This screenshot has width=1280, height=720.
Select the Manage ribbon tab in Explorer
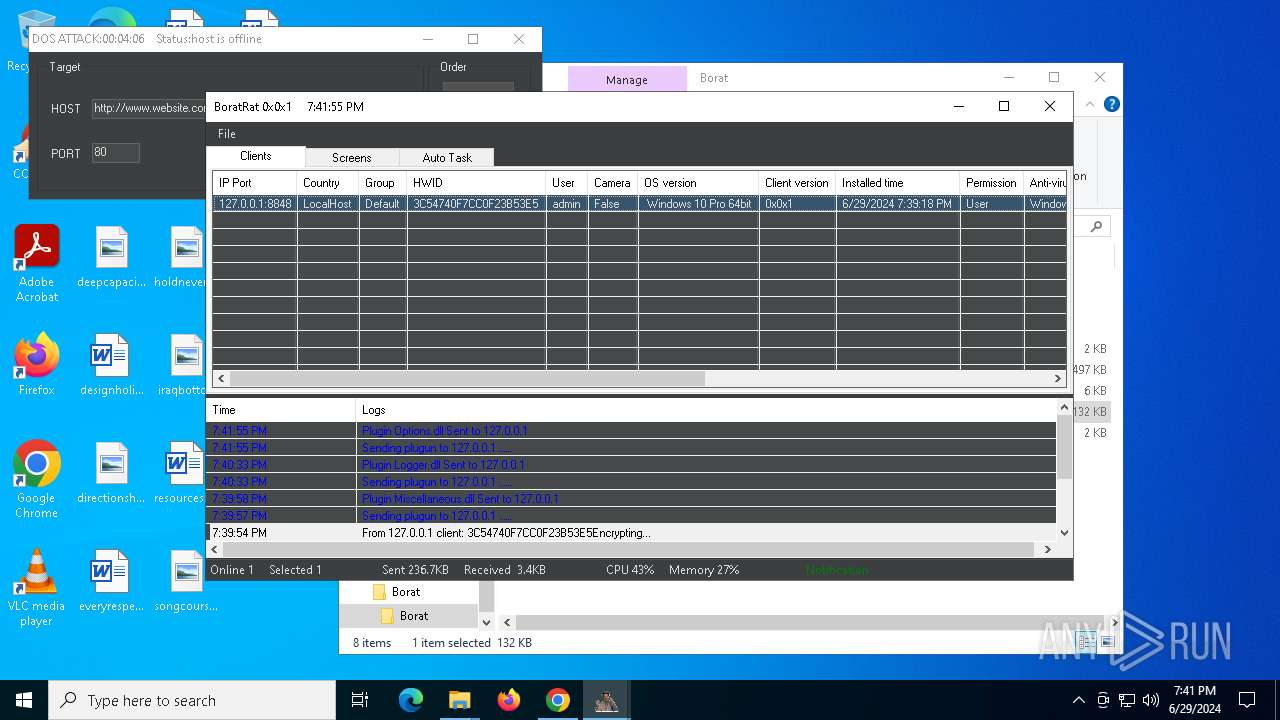coord(627,80)
